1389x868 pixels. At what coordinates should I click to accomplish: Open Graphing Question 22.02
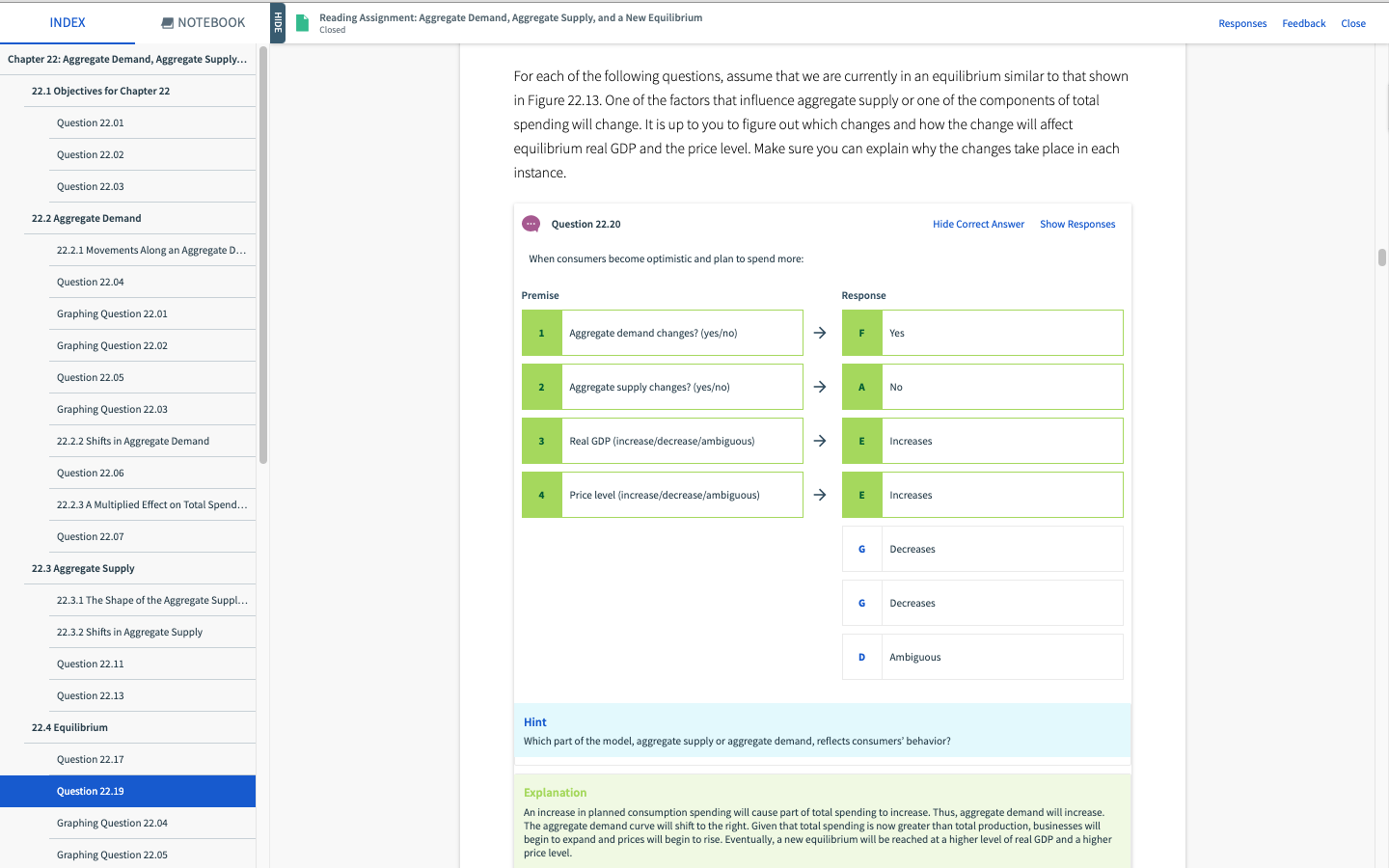click(x=152, y=345)
